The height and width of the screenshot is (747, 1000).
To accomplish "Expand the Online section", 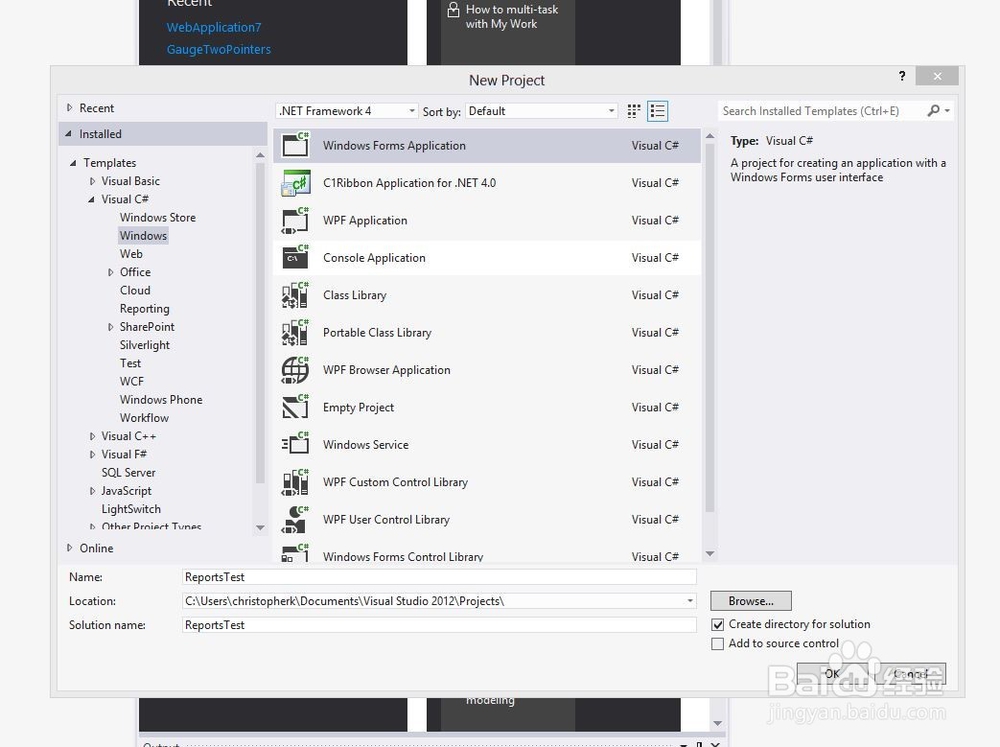I will click(x=70, y=548).
